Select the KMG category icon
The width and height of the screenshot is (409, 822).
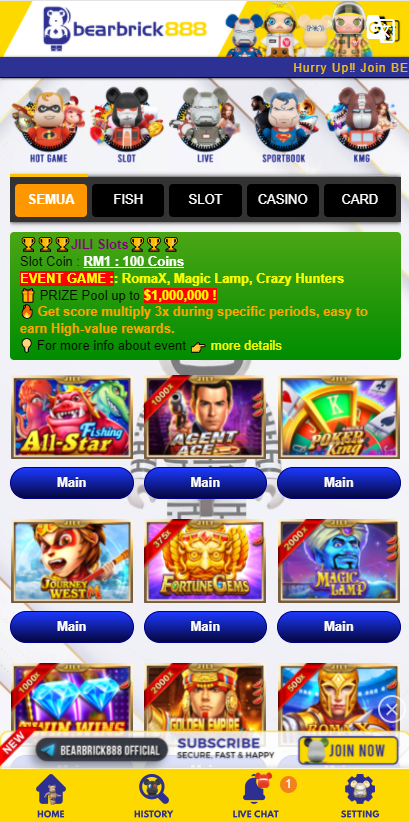(361, 125)
